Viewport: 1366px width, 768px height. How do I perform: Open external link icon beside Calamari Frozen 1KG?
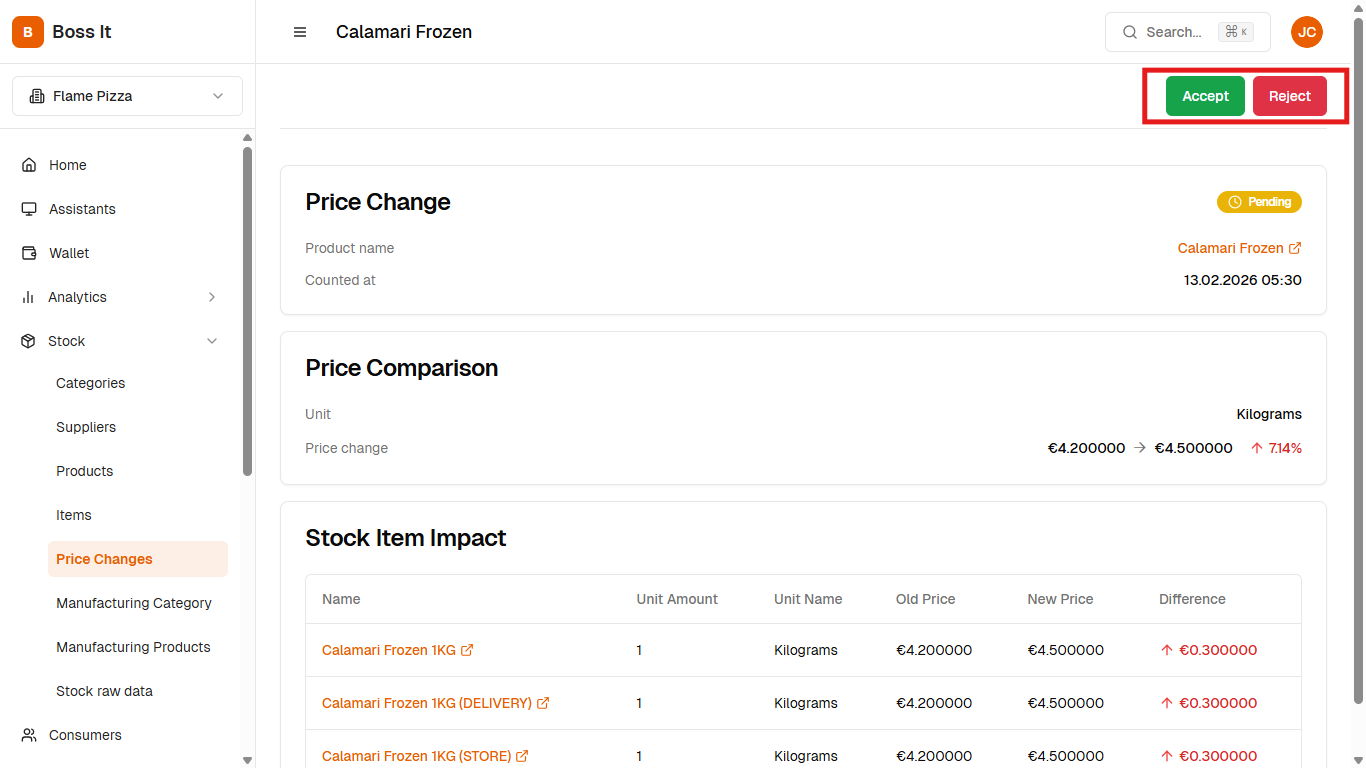click(x=467, y=650)
